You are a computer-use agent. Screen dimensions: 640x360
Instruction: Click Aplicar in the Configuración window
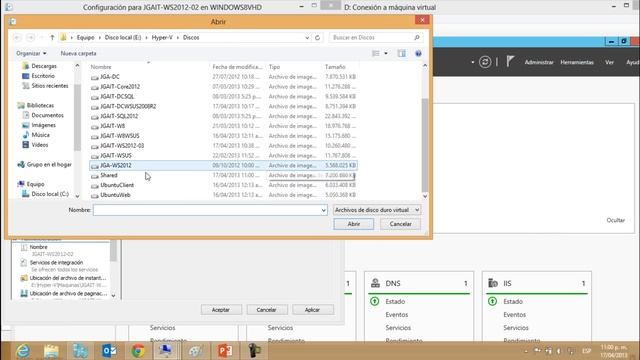[x=312, y=310]
